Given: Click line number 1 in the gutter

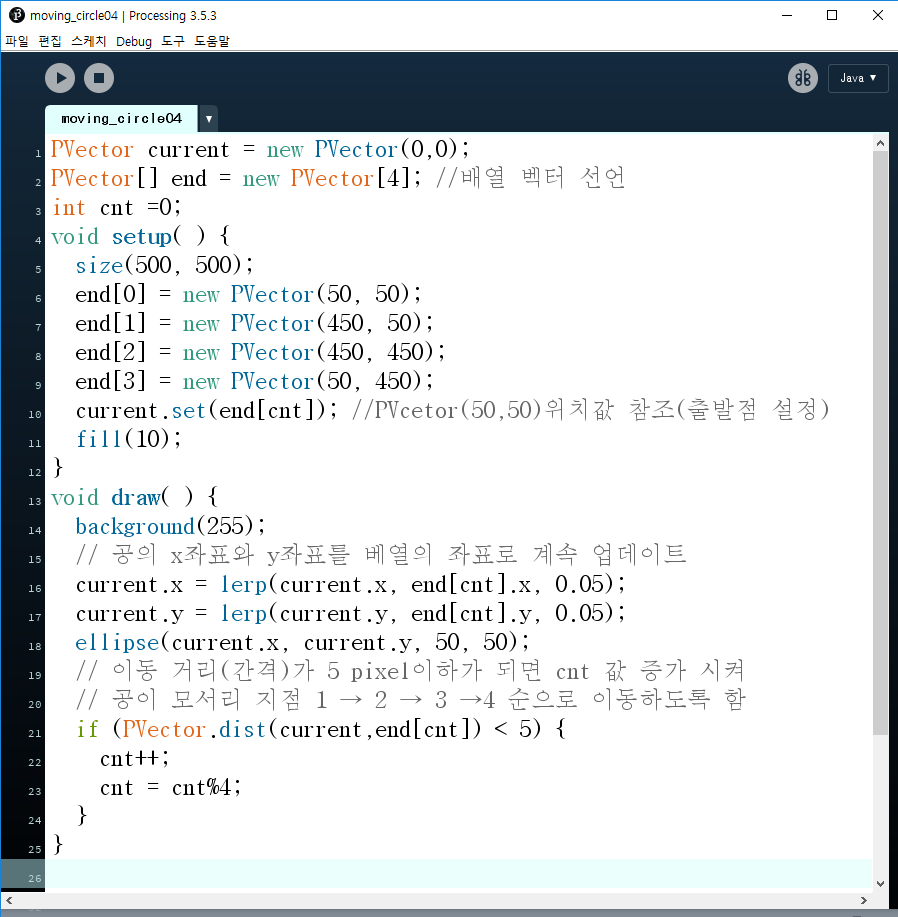Looking at the screenshot, I should coord(38,153).
